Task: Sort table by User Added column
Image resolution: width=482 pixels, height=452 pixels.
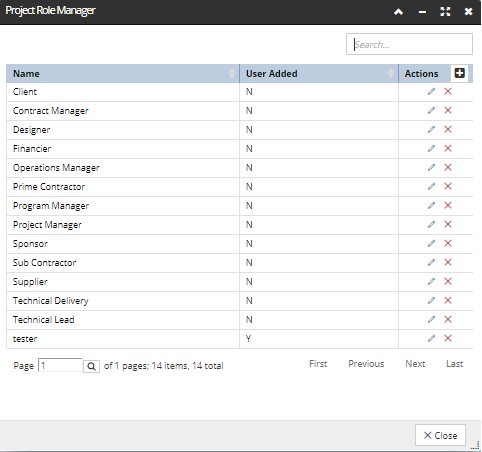Action: (391, 73)
